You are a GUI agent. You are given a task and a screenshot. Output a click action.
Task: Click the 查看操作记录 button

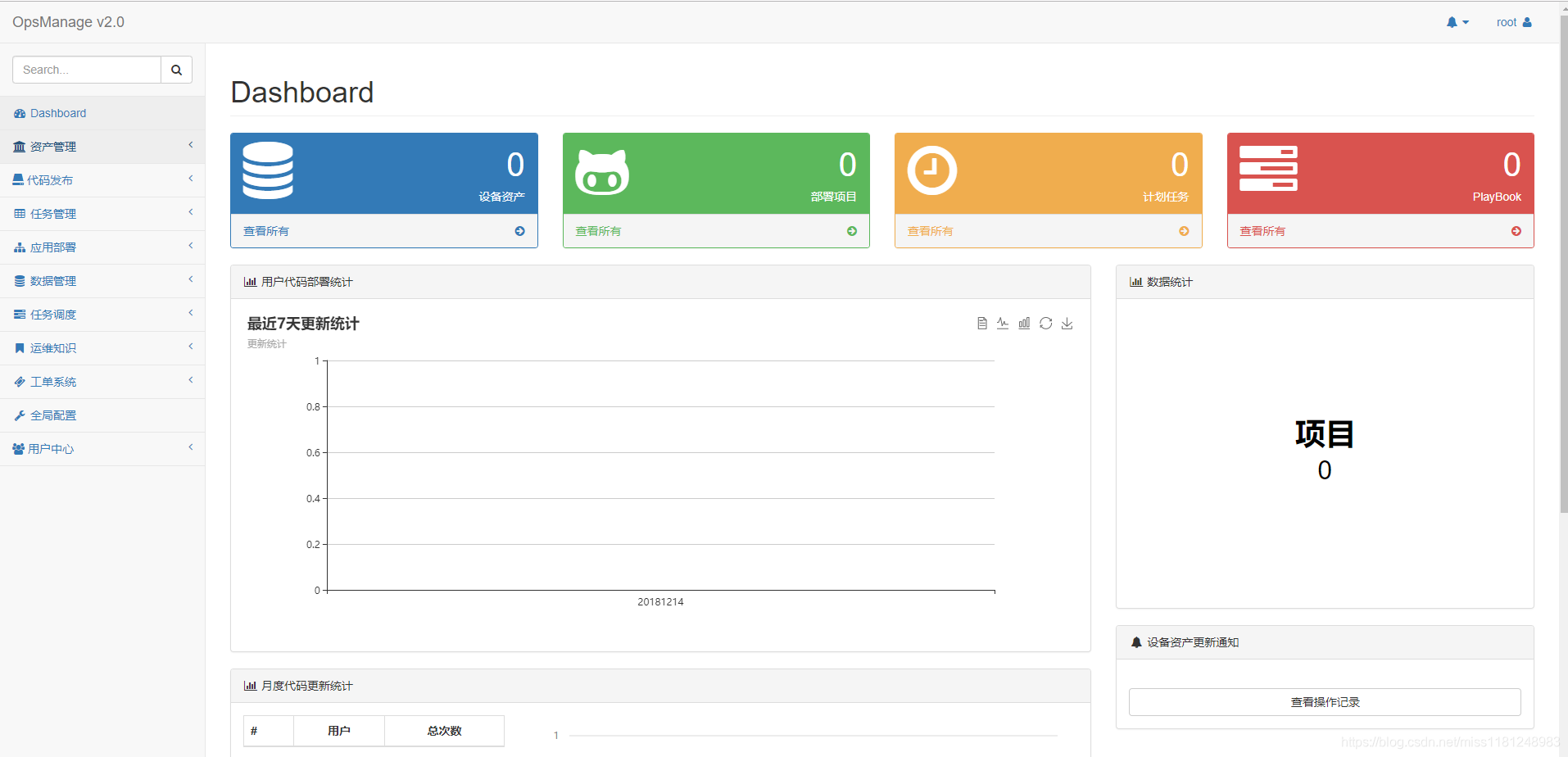1325,702
